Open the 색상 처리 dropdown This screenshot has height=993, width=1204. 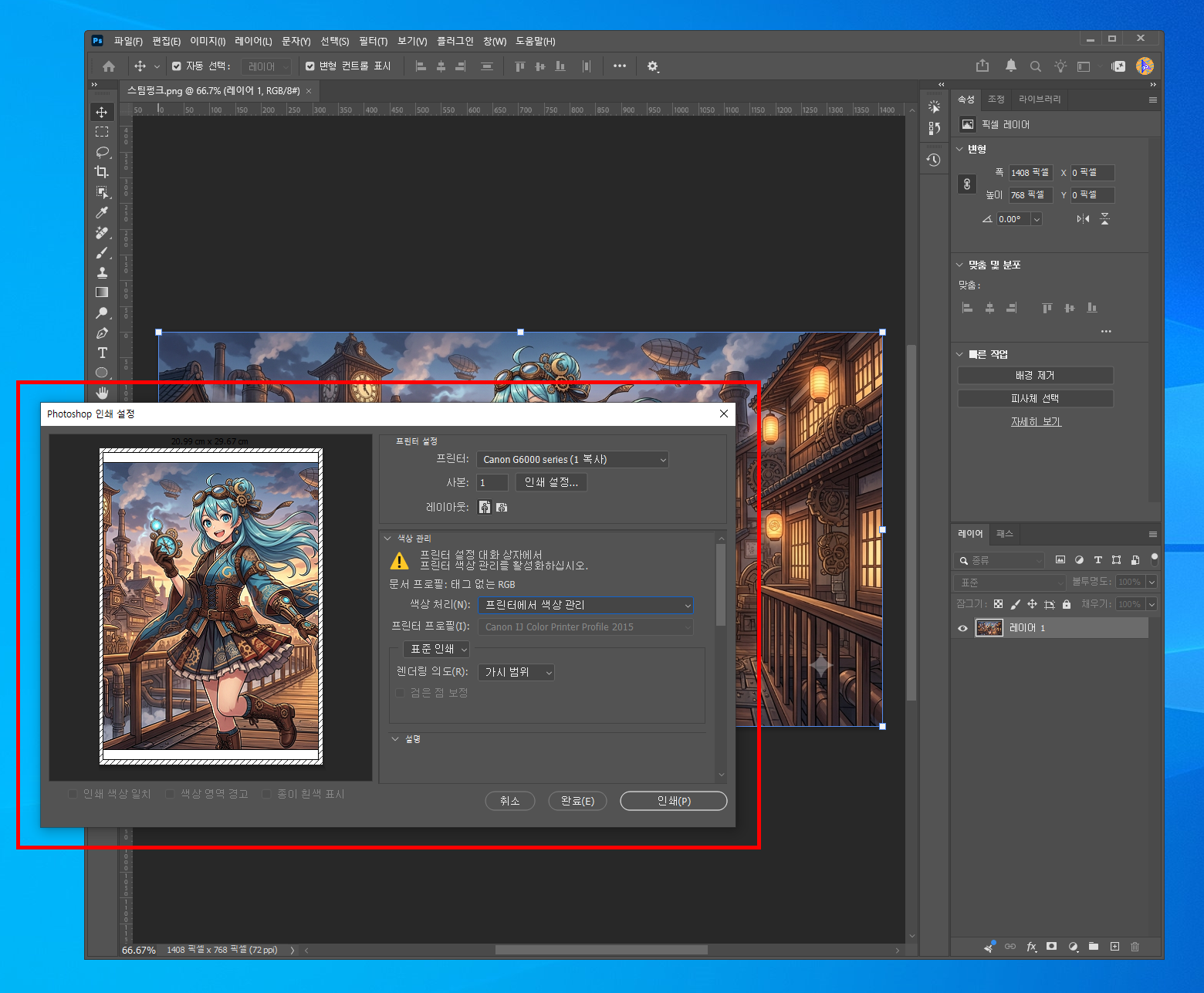coord(586,605)
